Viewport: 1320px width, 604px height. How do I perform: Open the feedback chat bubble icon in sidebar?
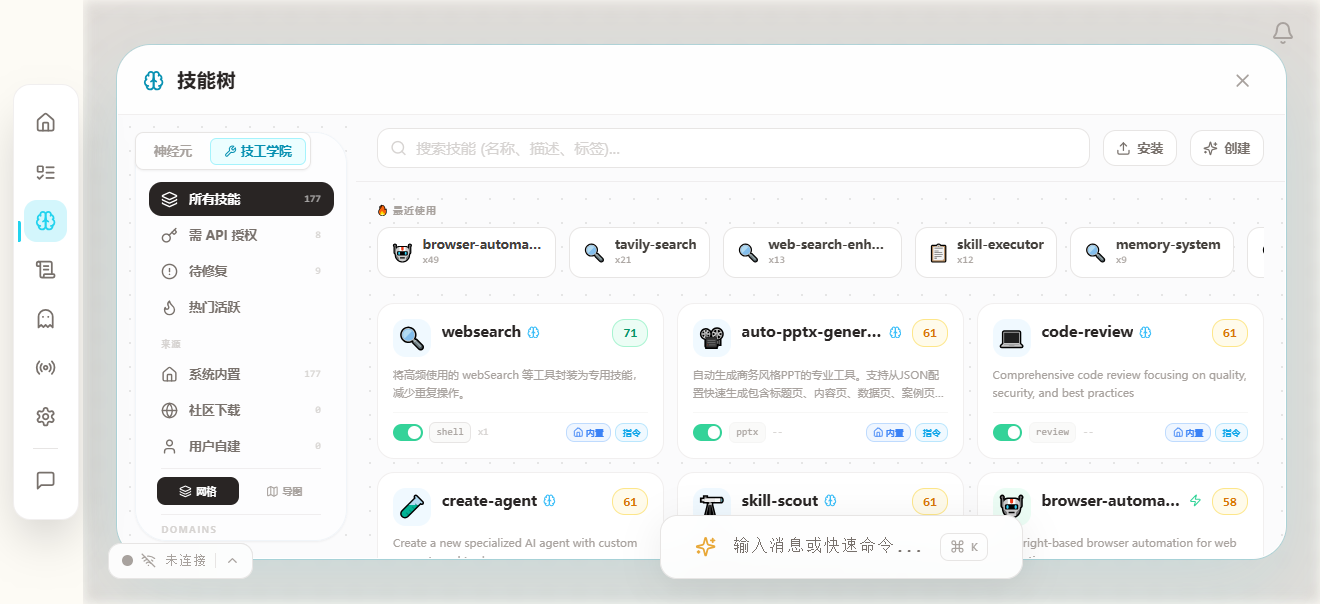pyautogui.click(x=45, y=481)
